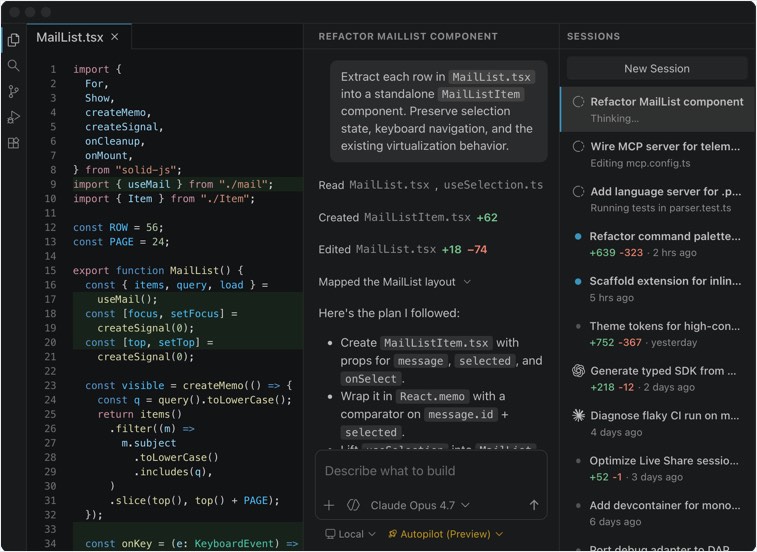
Task: Click the export function MailList() line
Action: click(158, 270)
